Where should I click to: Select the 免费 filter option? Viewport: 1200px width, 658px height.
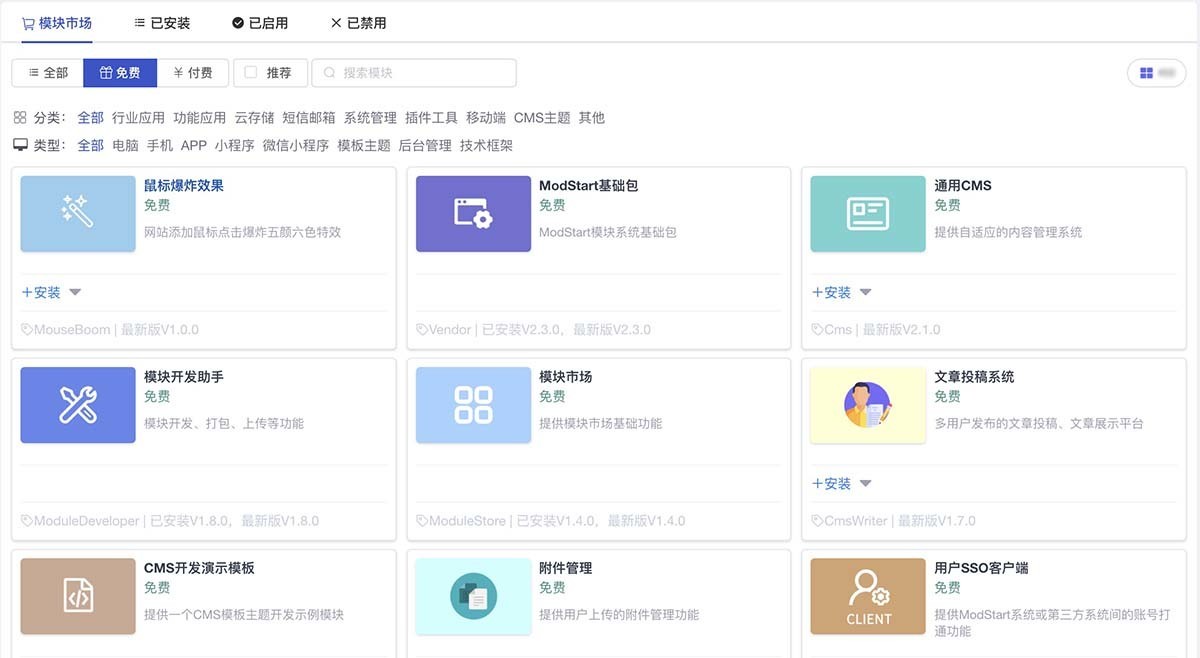(x=120, y=73)
